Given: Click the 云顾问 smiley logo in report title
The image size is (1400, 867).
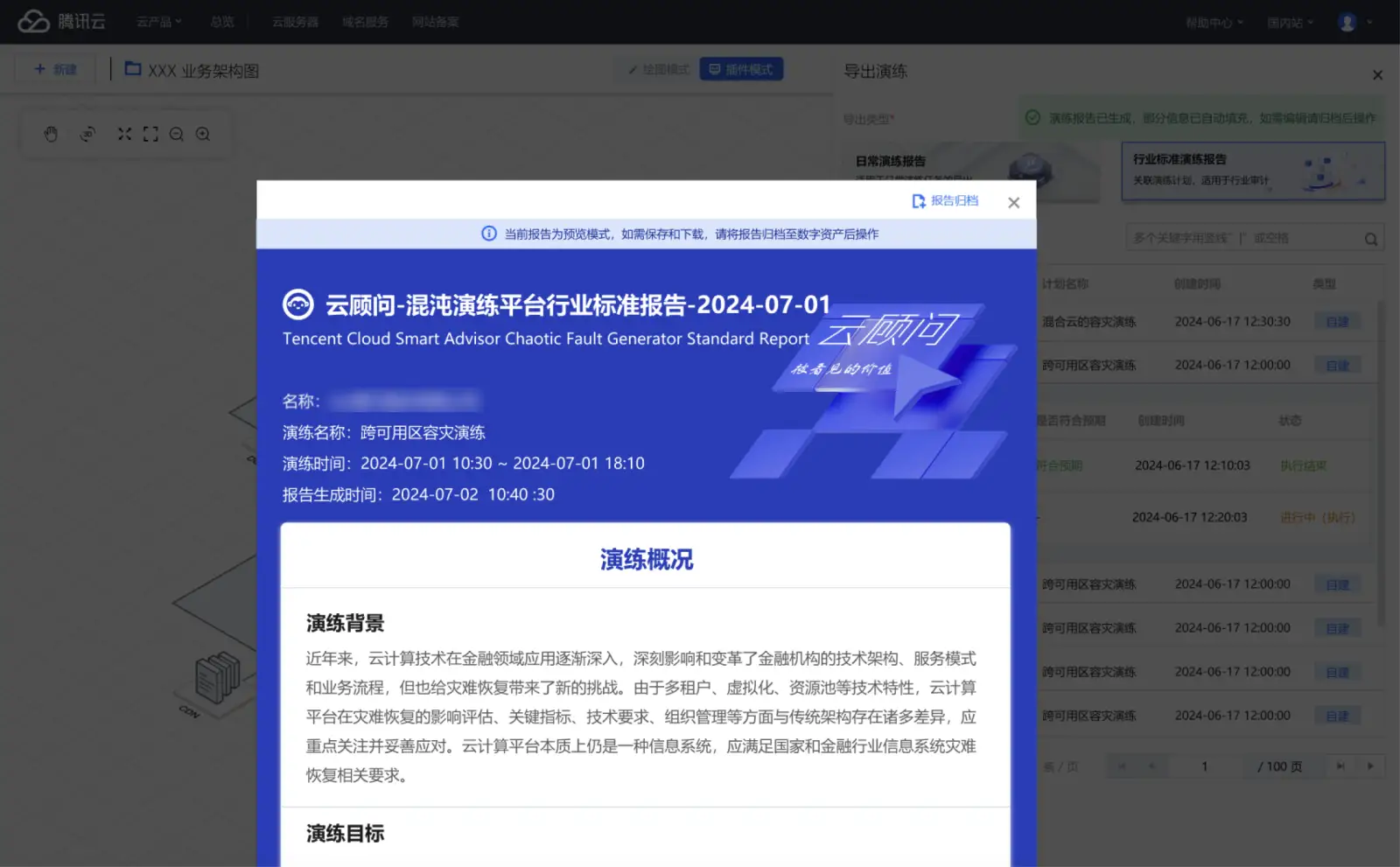Looking at the screenshot, I should 298,304.
